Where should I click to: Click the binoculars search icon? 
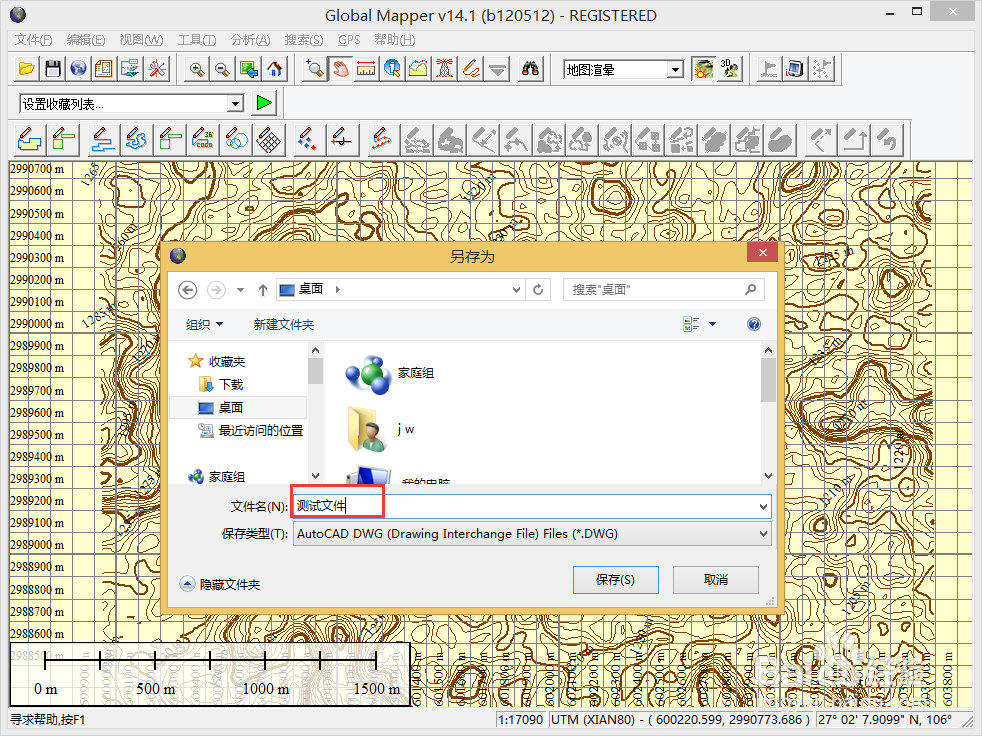point(530,68)
